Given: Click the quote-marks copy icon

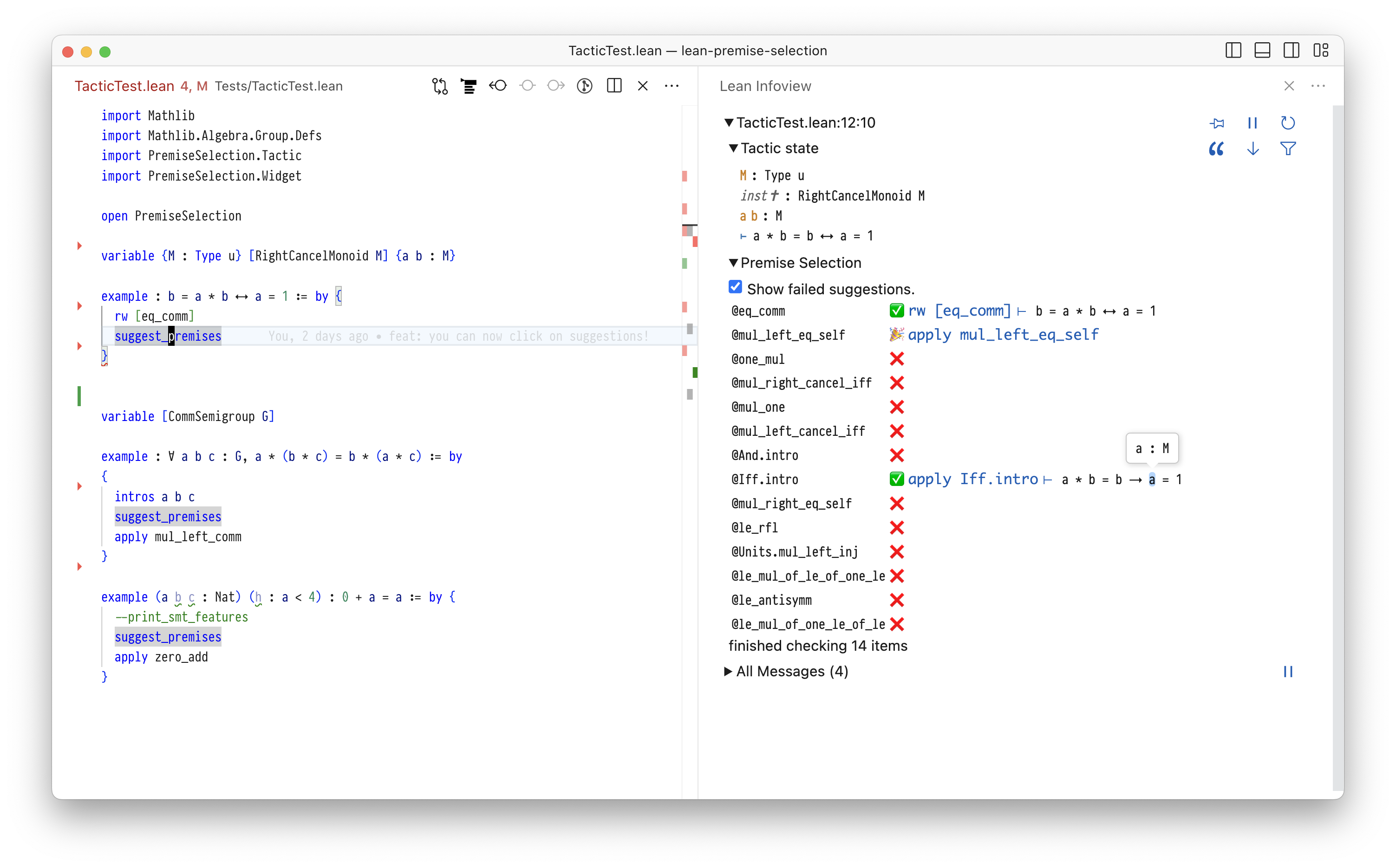Looking at the screenshot, I should pos(1216,149).
